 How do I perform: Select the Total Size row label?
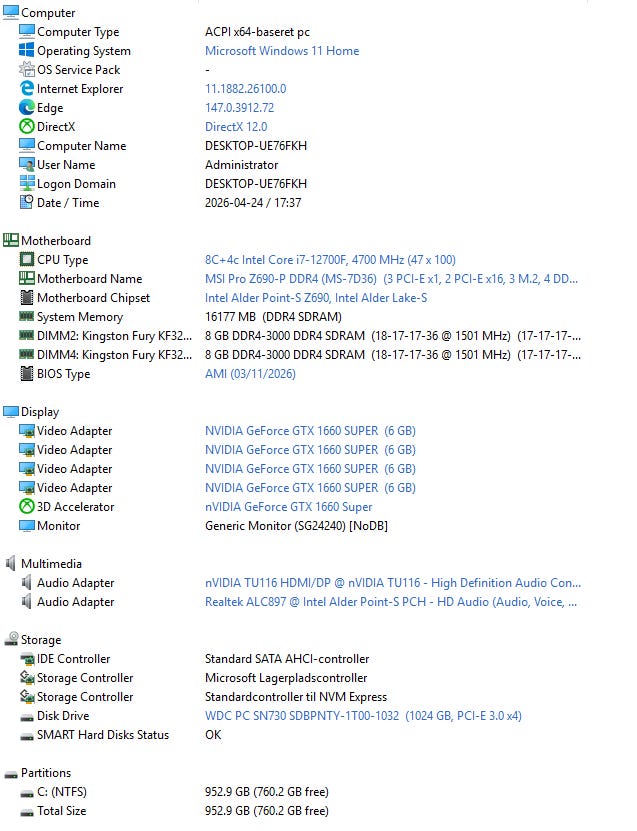coord(61,811)
